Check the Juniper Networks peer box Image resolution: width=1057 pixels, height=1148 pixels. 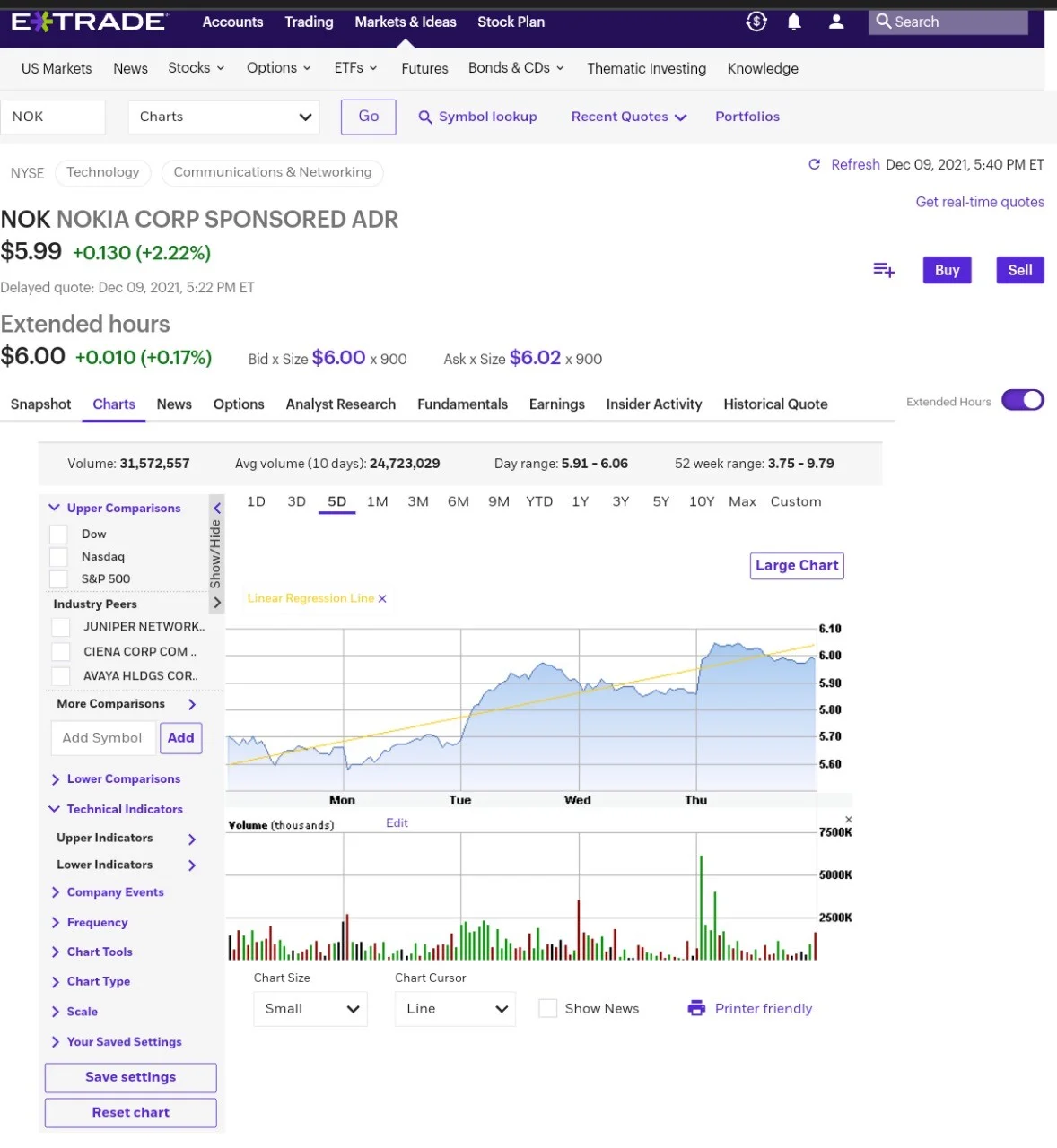tap(61, 627)
